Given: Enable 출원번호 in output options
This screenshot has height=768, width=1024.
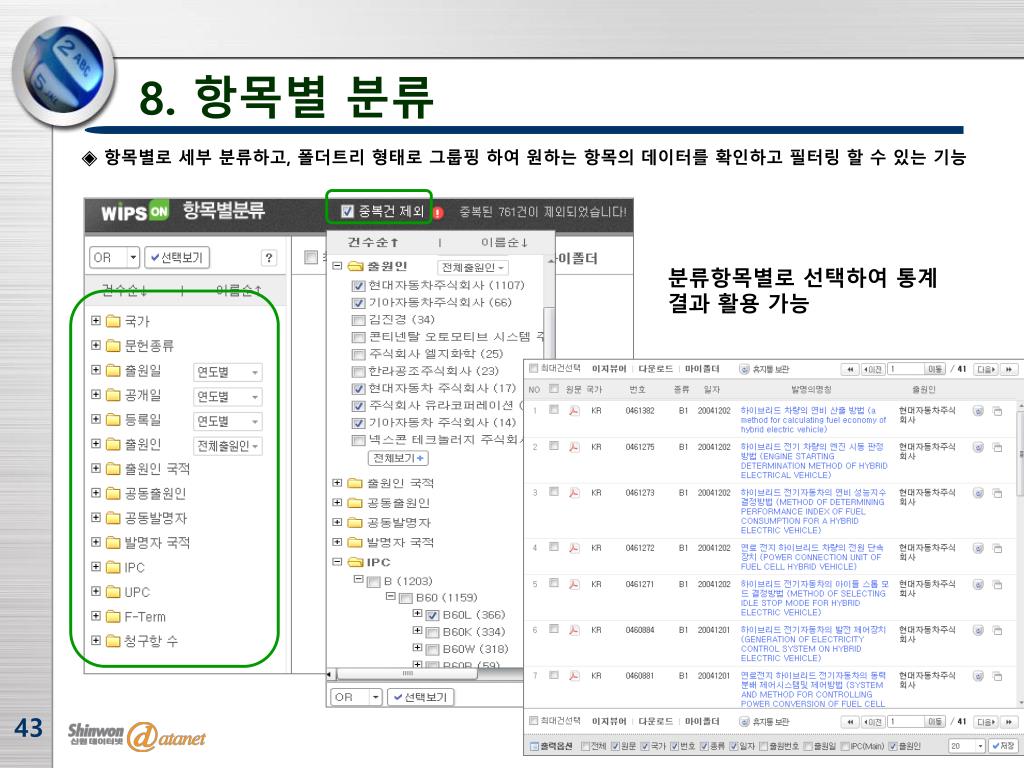Looking at the screenshot, I should tap(763, 746).
